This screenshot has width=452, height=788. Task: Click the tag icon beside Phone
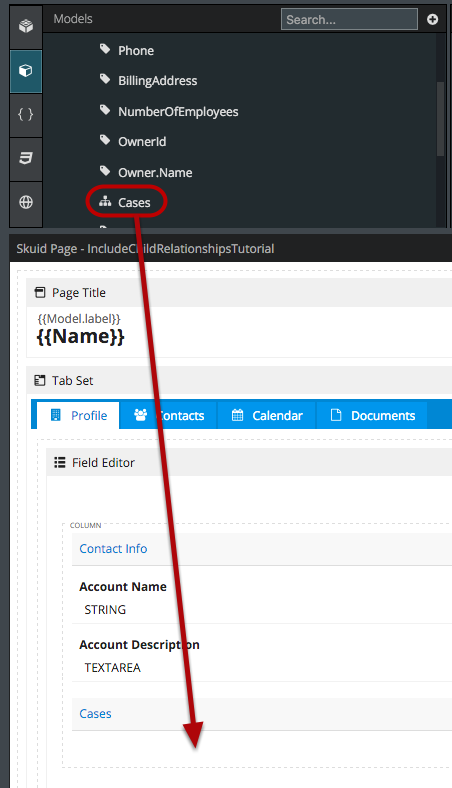coord(105,49)
